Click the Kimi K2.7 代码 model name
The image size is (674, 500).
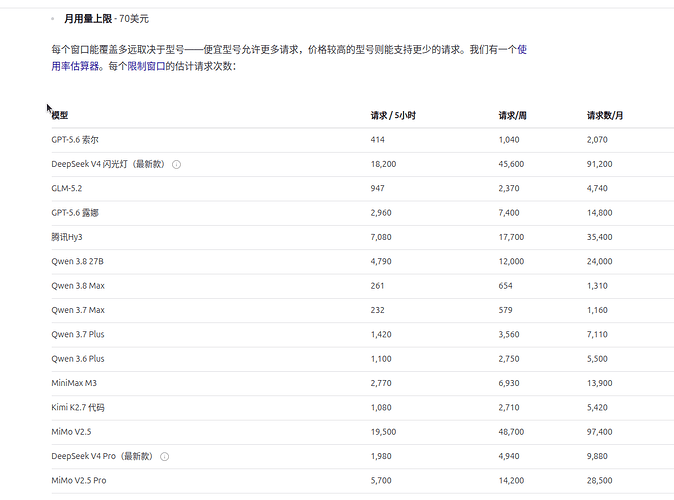78,407
